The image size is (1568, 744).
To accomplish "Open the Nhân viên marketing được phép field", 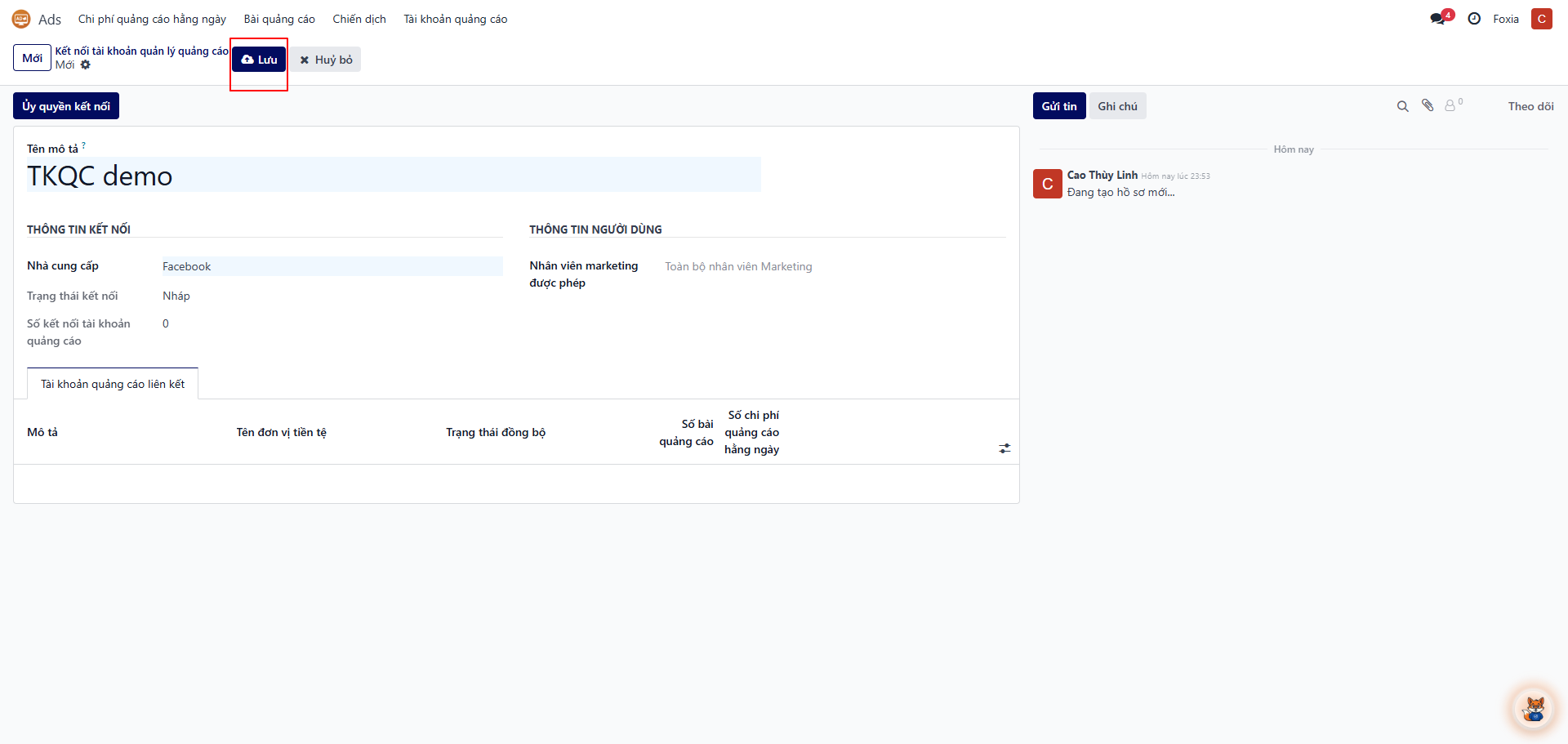I will (x=833, y=266).
